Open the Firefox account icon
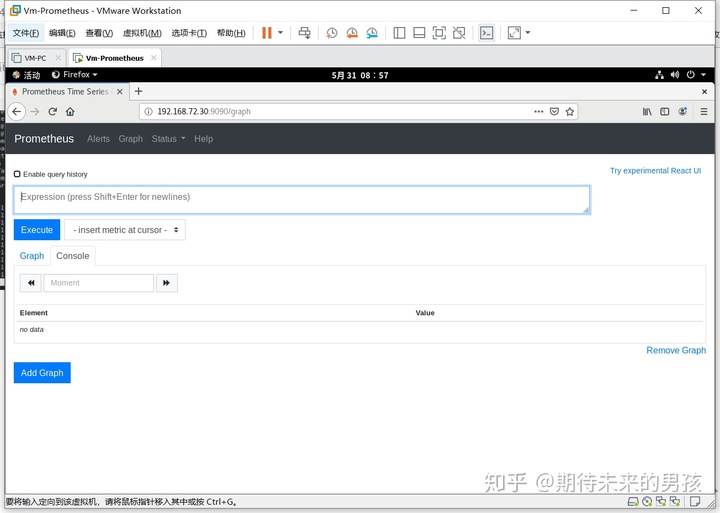The image size is (720, 513). click(683, 112)
